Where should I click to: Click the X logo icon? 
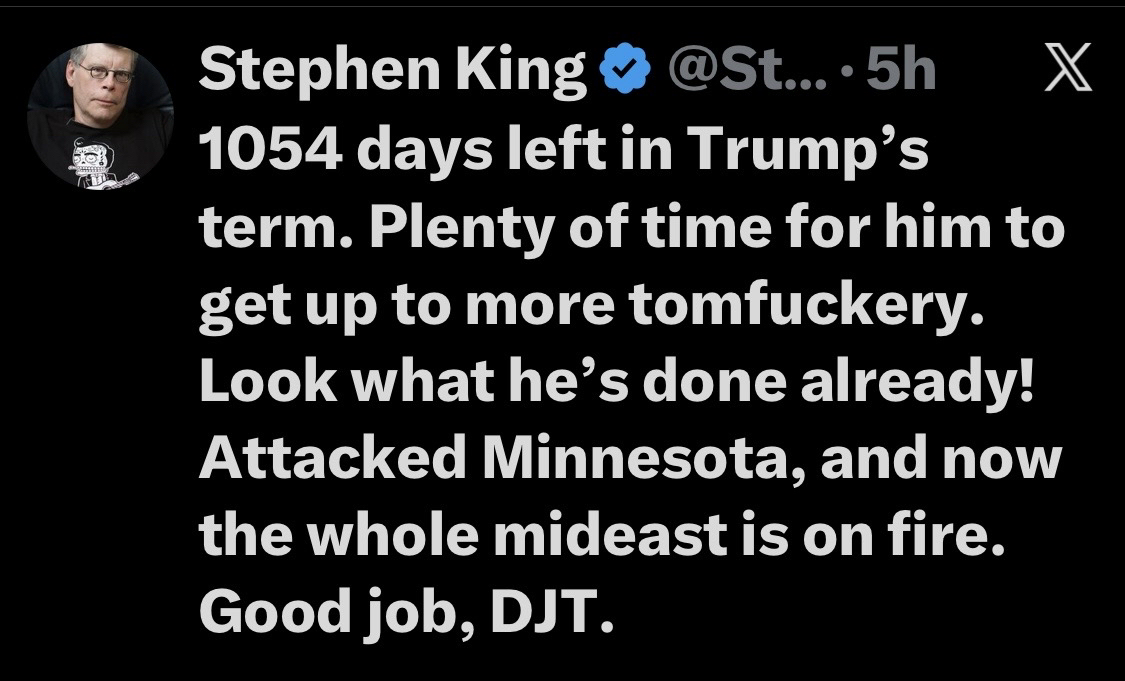(1068, 72)
